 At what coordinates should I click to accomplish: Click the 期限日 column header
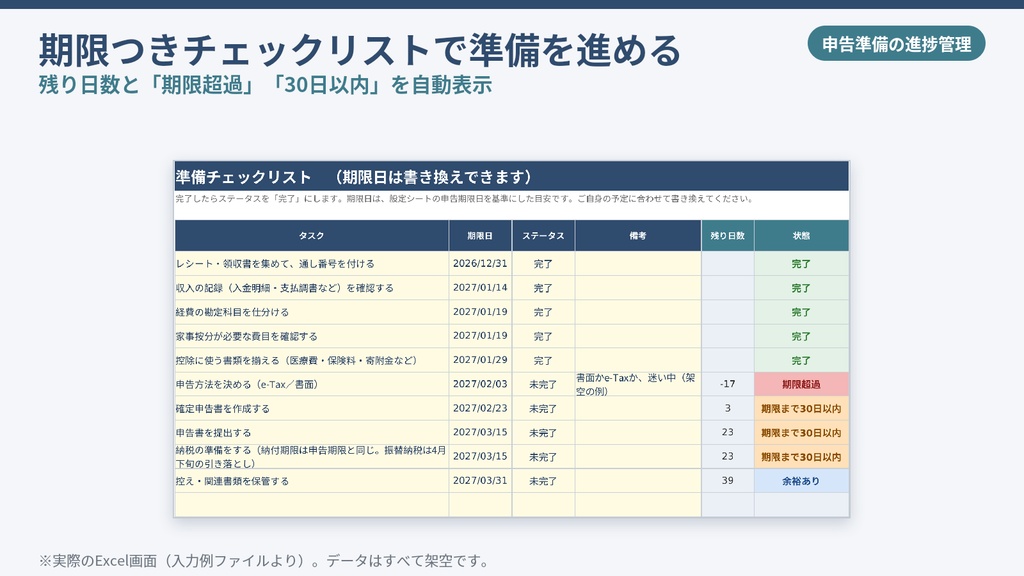pos(480,236)
